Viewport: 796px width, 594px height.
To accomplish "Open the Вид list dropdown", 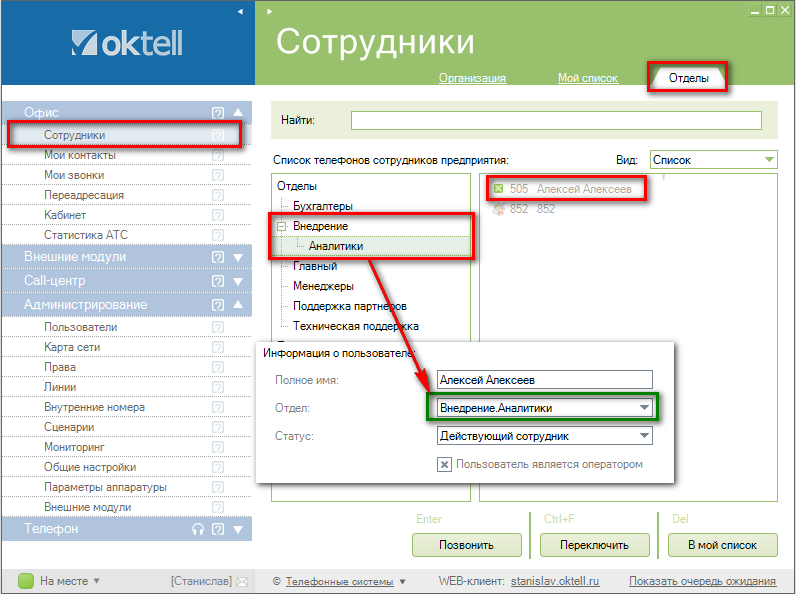I will coord(768,159).
